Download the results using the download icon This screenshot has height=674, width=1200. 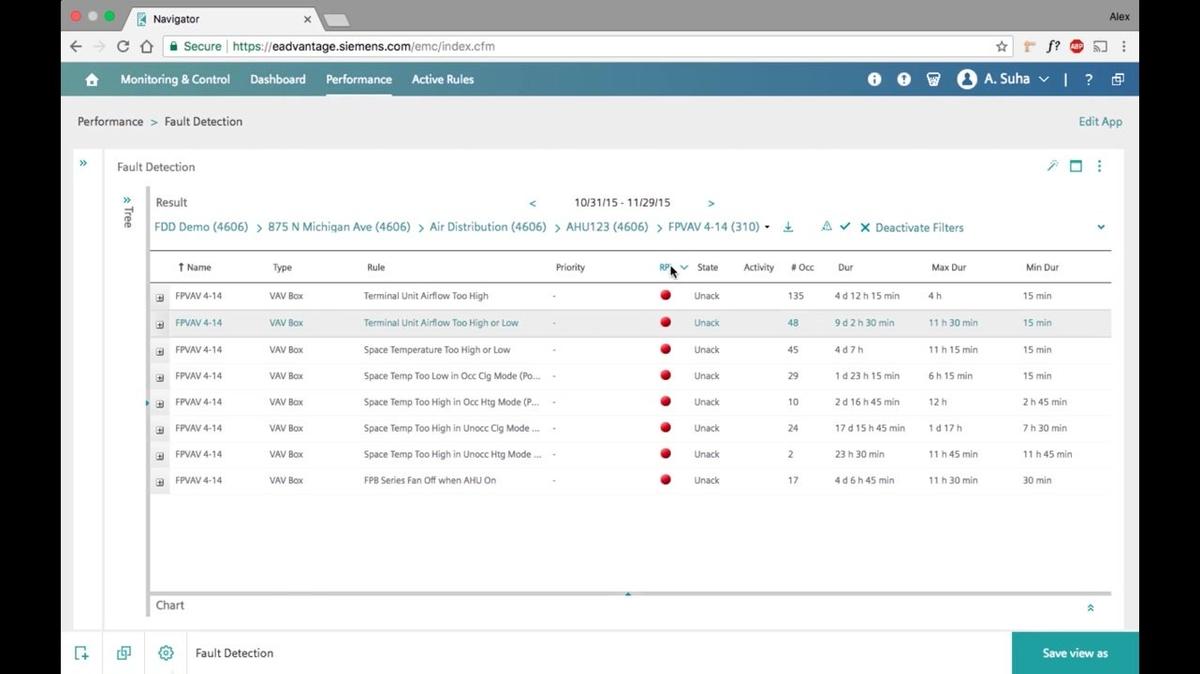[x=788, y=227]
